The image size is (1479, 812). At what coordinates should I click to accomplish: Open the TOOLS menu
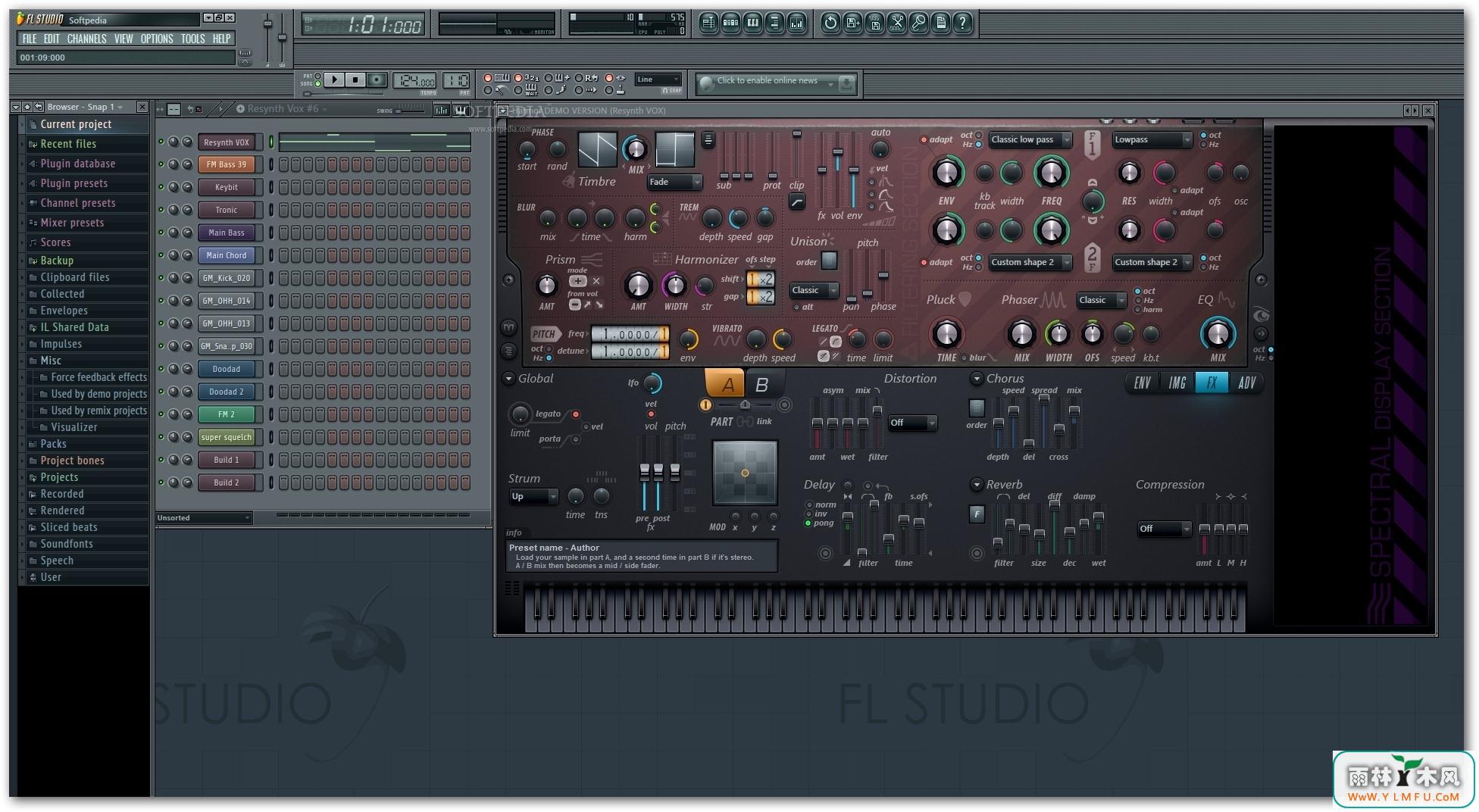click(x=192, y=39)
